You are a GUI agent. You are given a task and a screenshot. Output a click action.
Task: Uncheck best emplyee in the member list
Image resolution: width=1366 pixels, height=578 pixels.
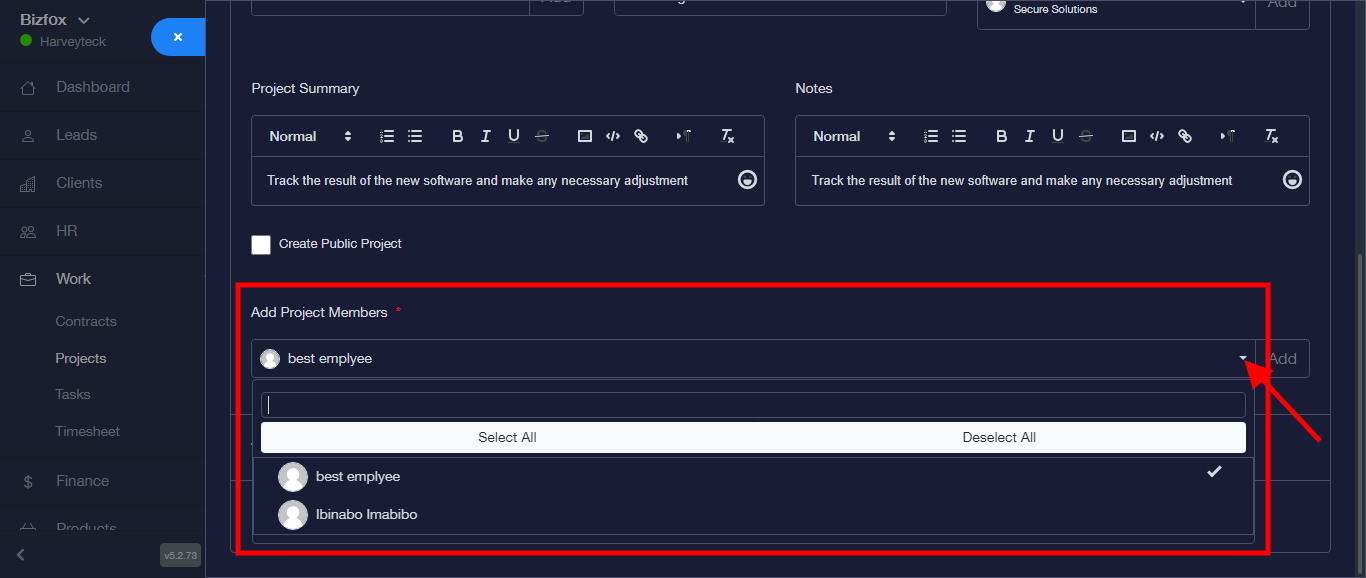click(358, 477)
